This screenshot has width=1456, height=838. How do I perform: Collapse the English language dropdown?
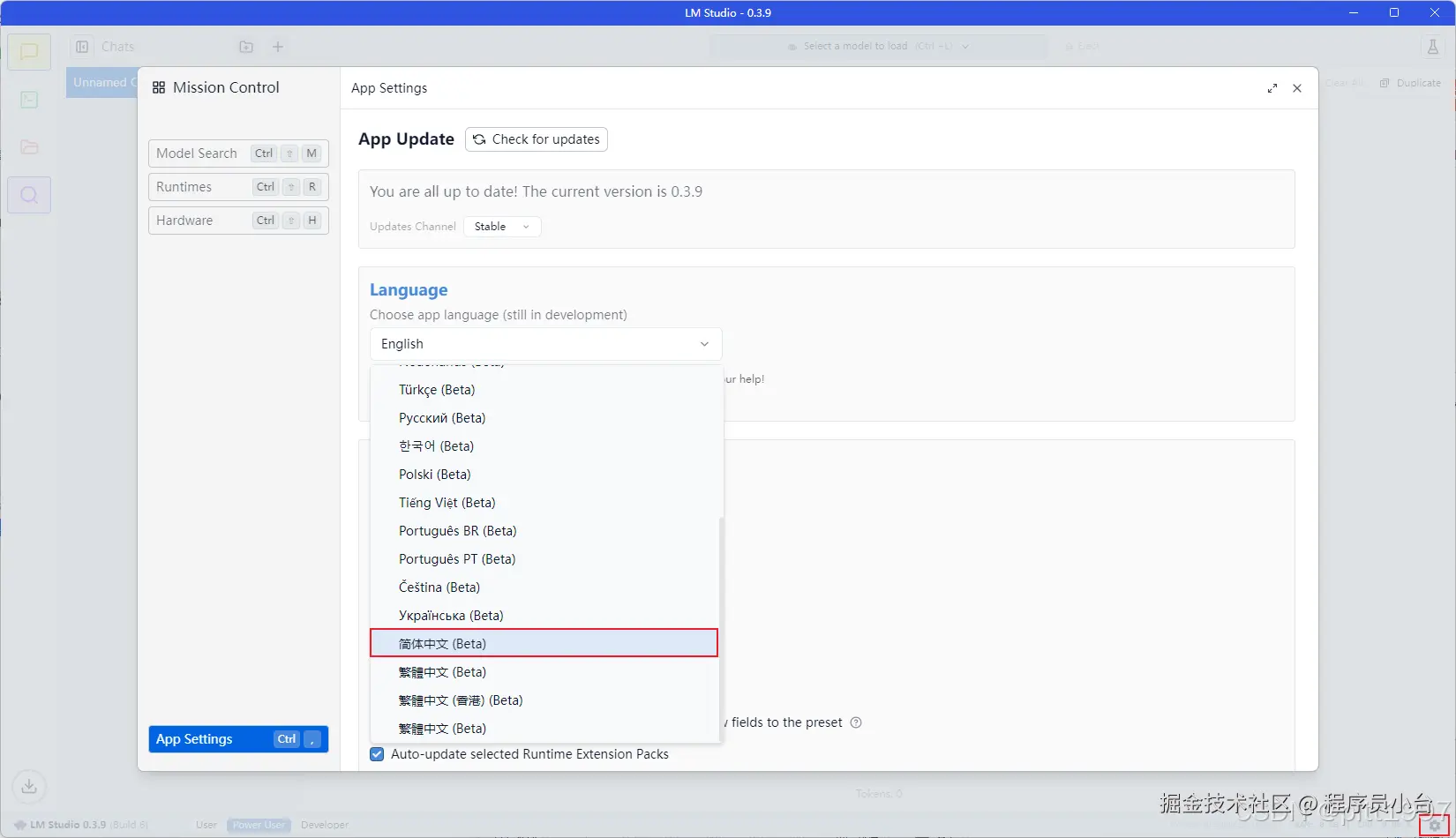pos(546,344)
